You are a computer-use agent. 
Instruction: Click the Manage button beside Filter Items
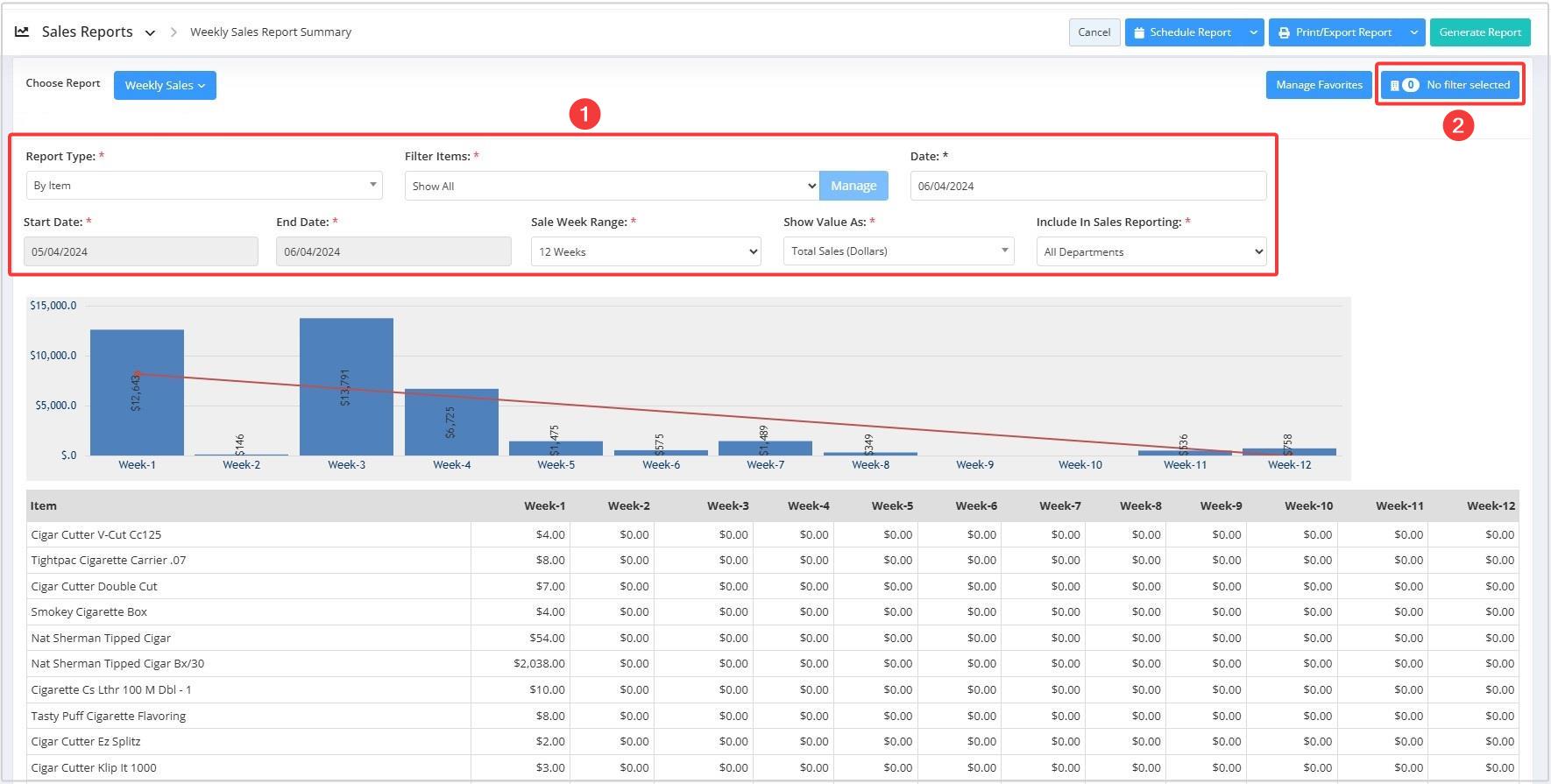(853, 186)
